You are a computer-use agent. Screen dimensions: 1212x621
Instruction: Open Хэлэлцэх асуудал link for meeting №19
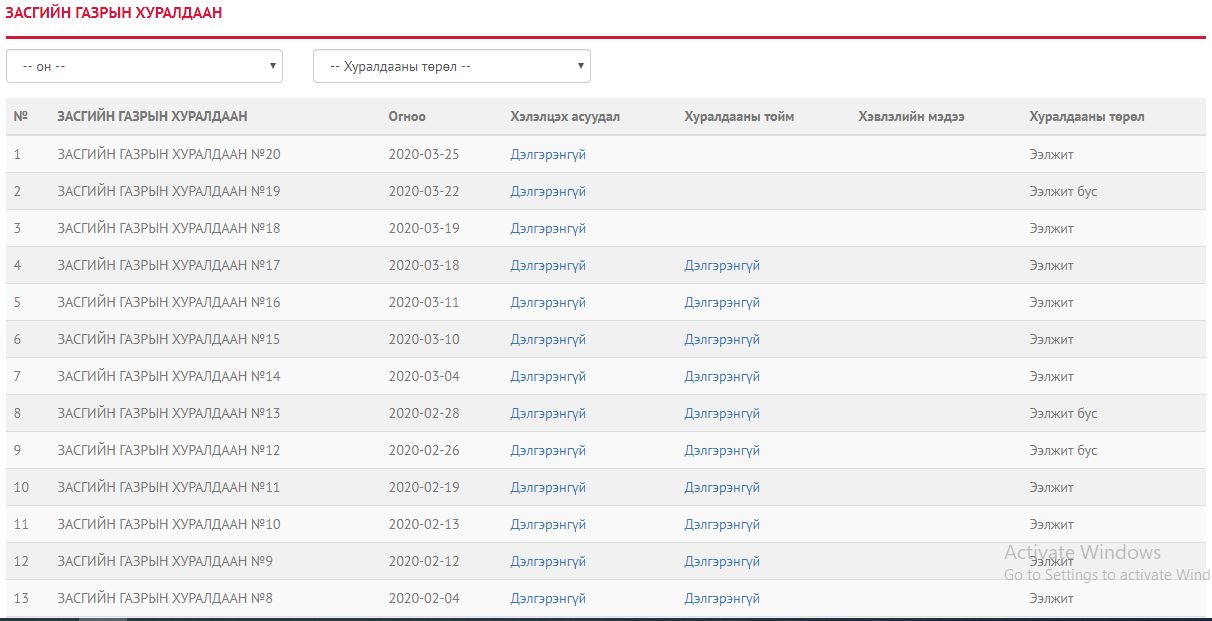(548, 192)
